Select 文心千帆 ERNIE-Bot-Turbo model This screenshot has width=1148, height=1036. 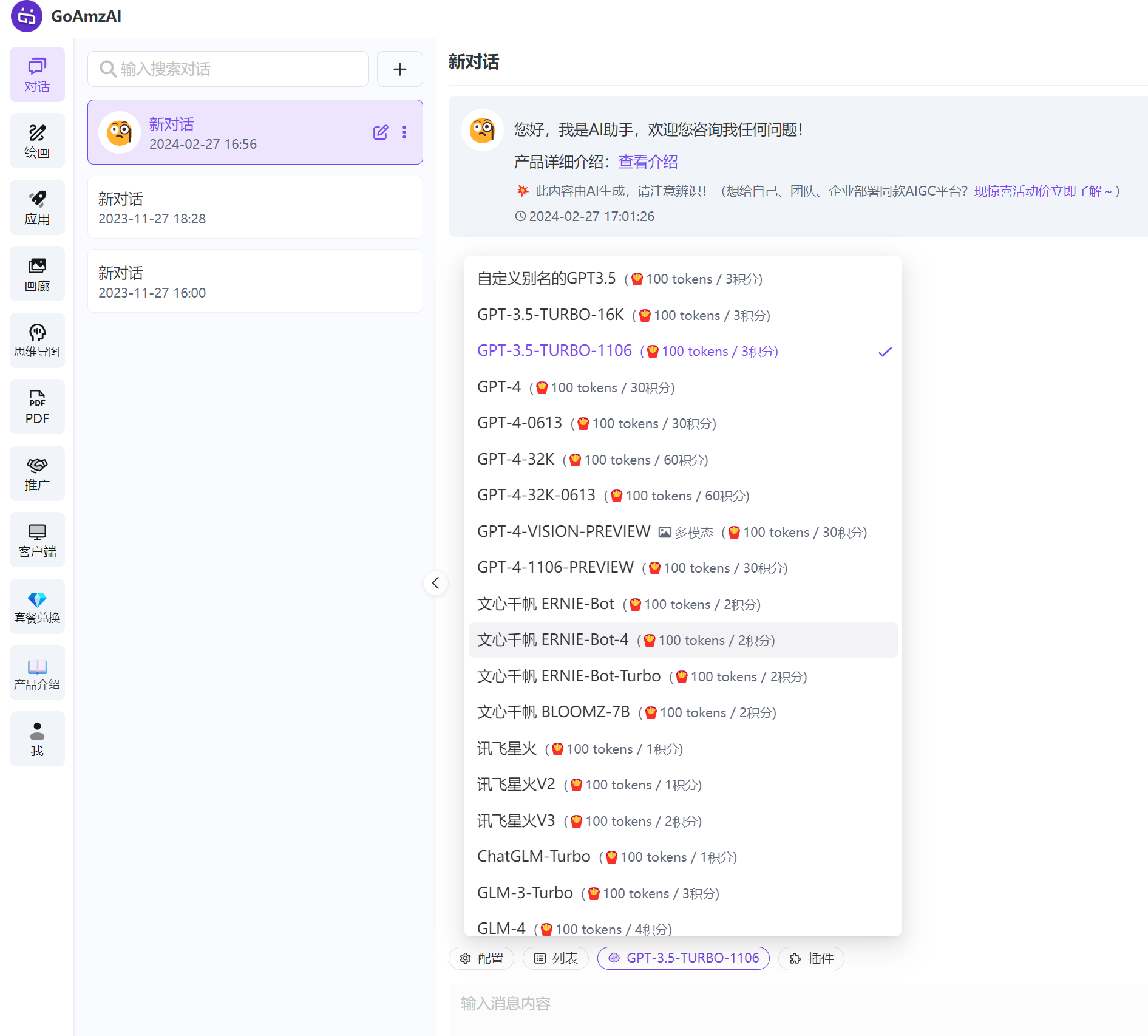pos(683,676)
